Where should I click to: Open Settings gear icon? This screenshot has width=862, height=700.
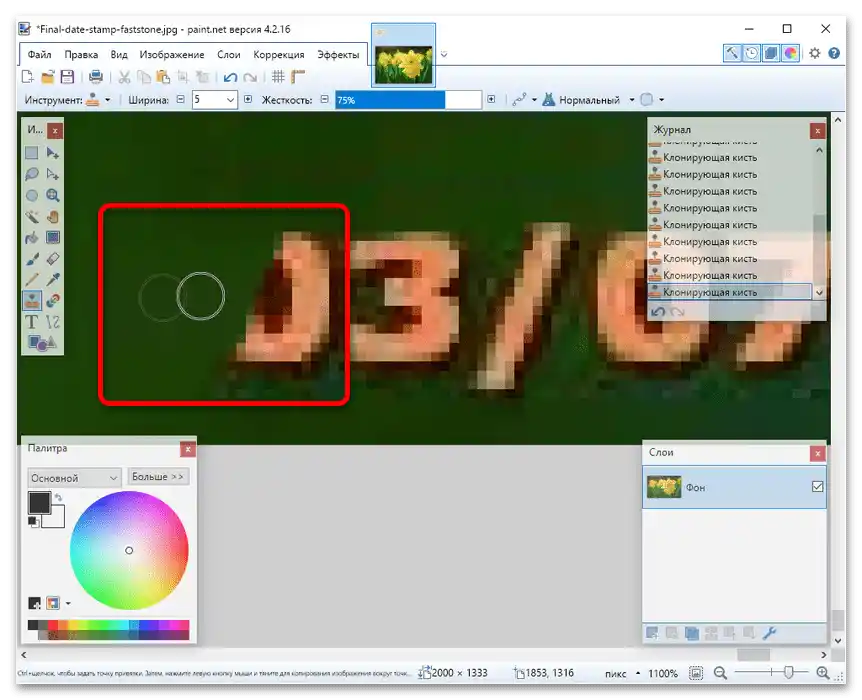pyautogui.click(x=815, y=53)
